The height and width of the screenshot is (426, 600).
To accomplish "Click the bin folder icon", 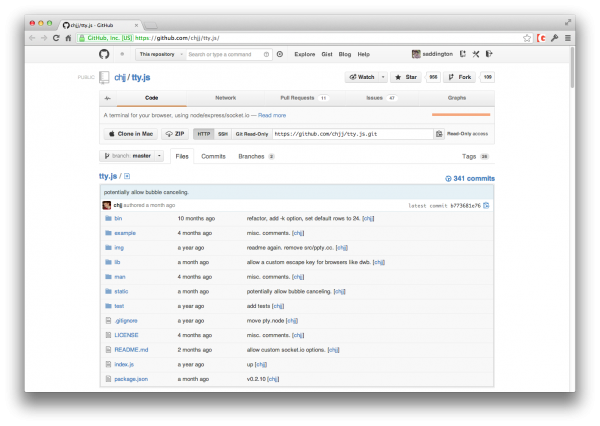I will pos(108,218).
